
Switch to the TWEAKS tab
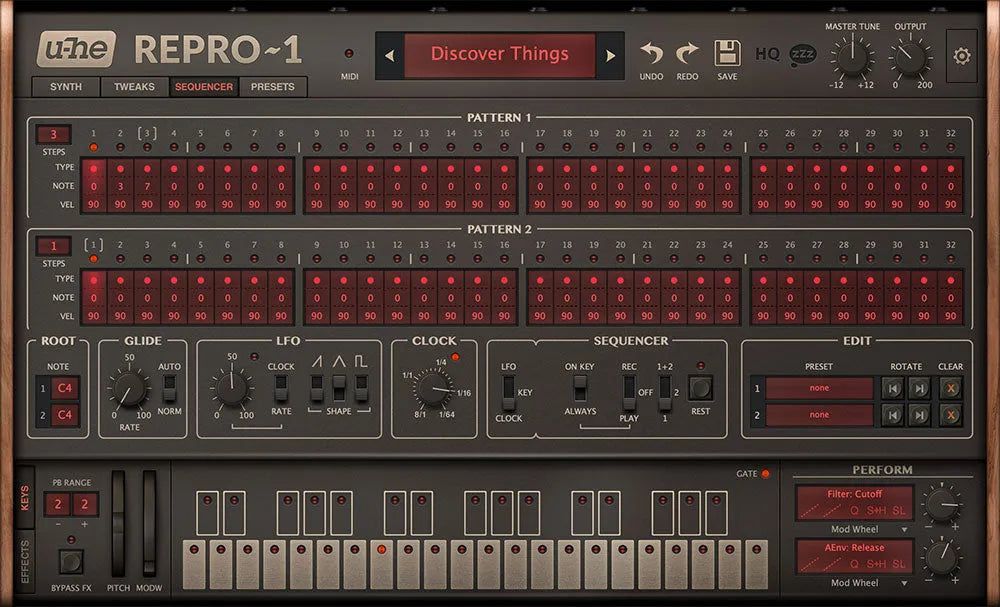[134, 87]
